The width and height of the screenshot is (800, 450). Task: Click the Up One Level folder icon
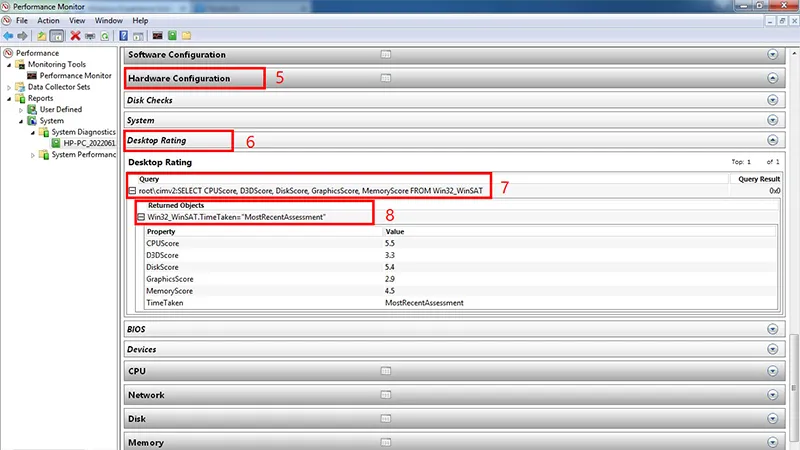tap(41, 35)
